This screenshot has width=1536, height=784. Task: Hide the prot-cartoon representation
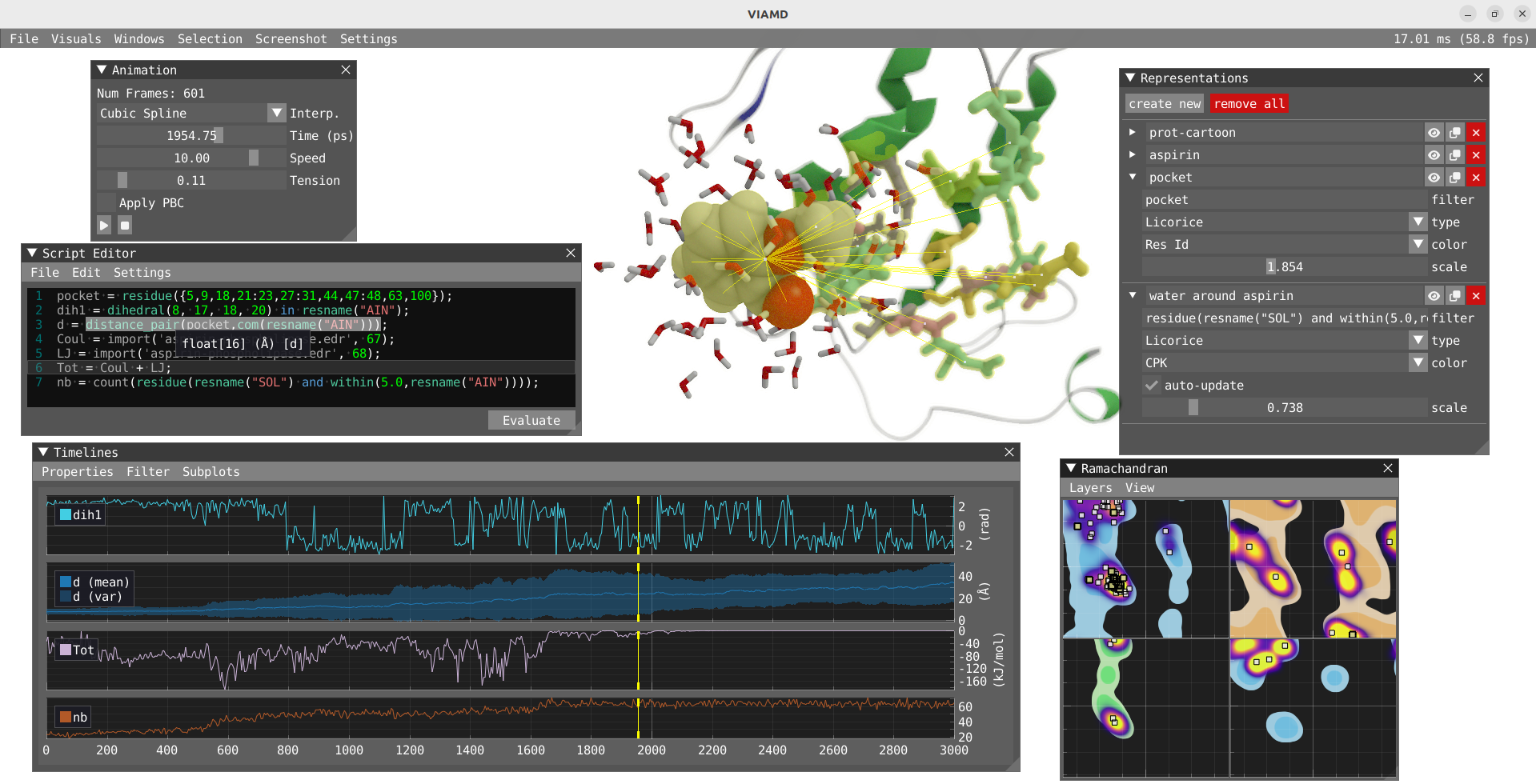1434,133
